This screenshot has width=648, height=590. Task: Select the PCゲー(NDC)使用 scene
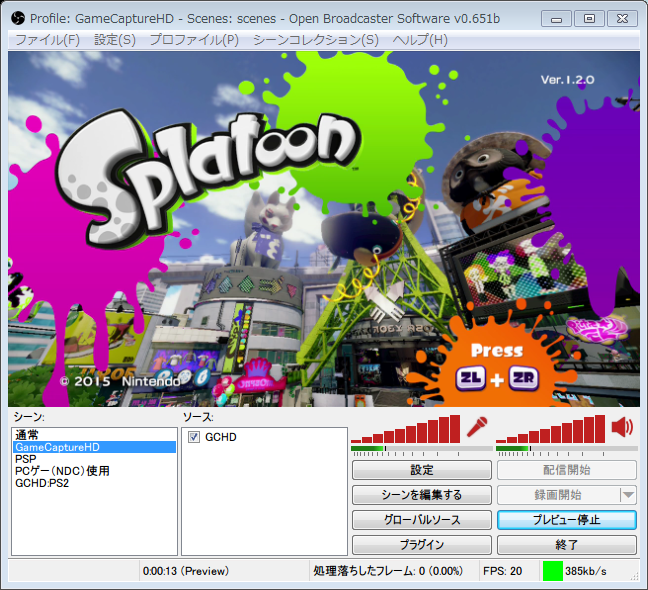94,471
